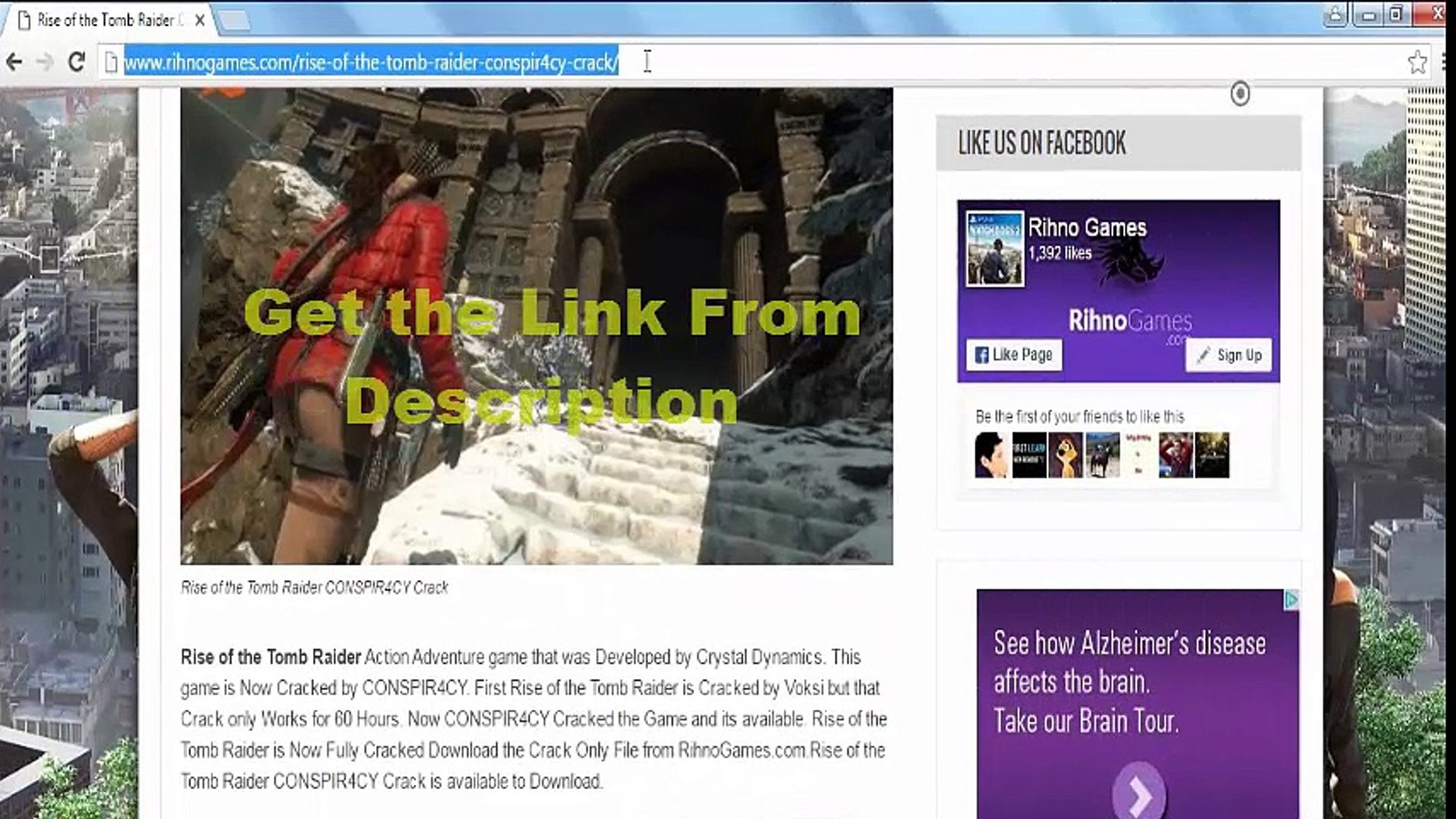Click the rihnogames.com address bar URL
The image size is (1456, 819).
point(371,62)
